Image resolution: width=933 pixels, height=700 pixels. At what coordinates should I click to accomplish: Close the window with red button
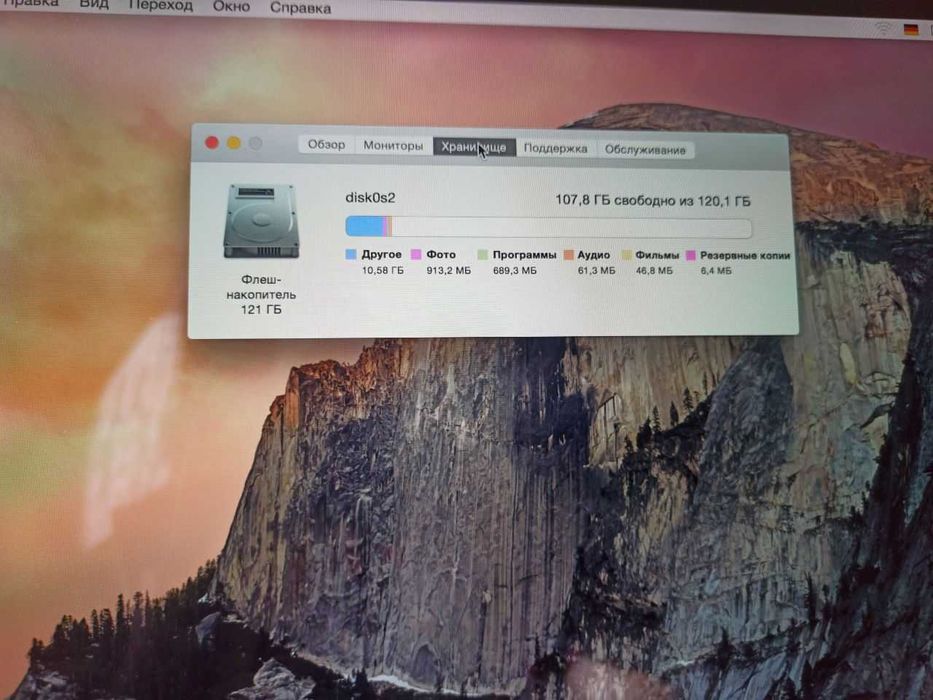click(212, 143)
